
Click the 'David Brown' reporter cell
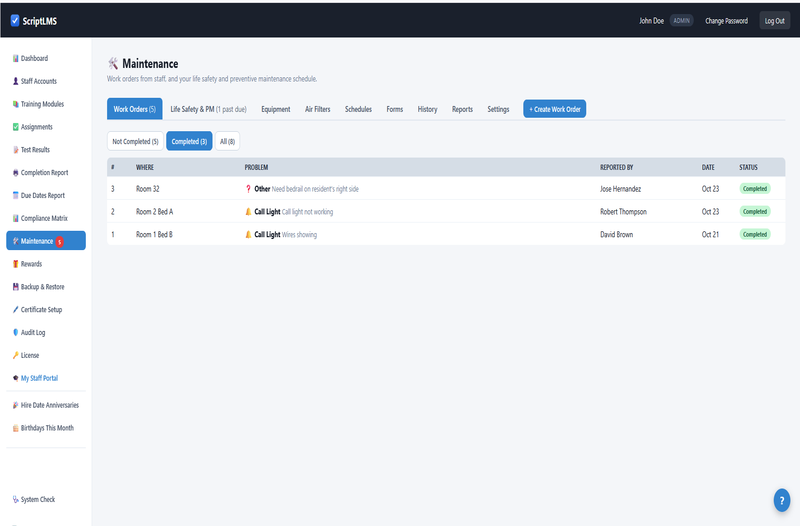pos(616,235)
